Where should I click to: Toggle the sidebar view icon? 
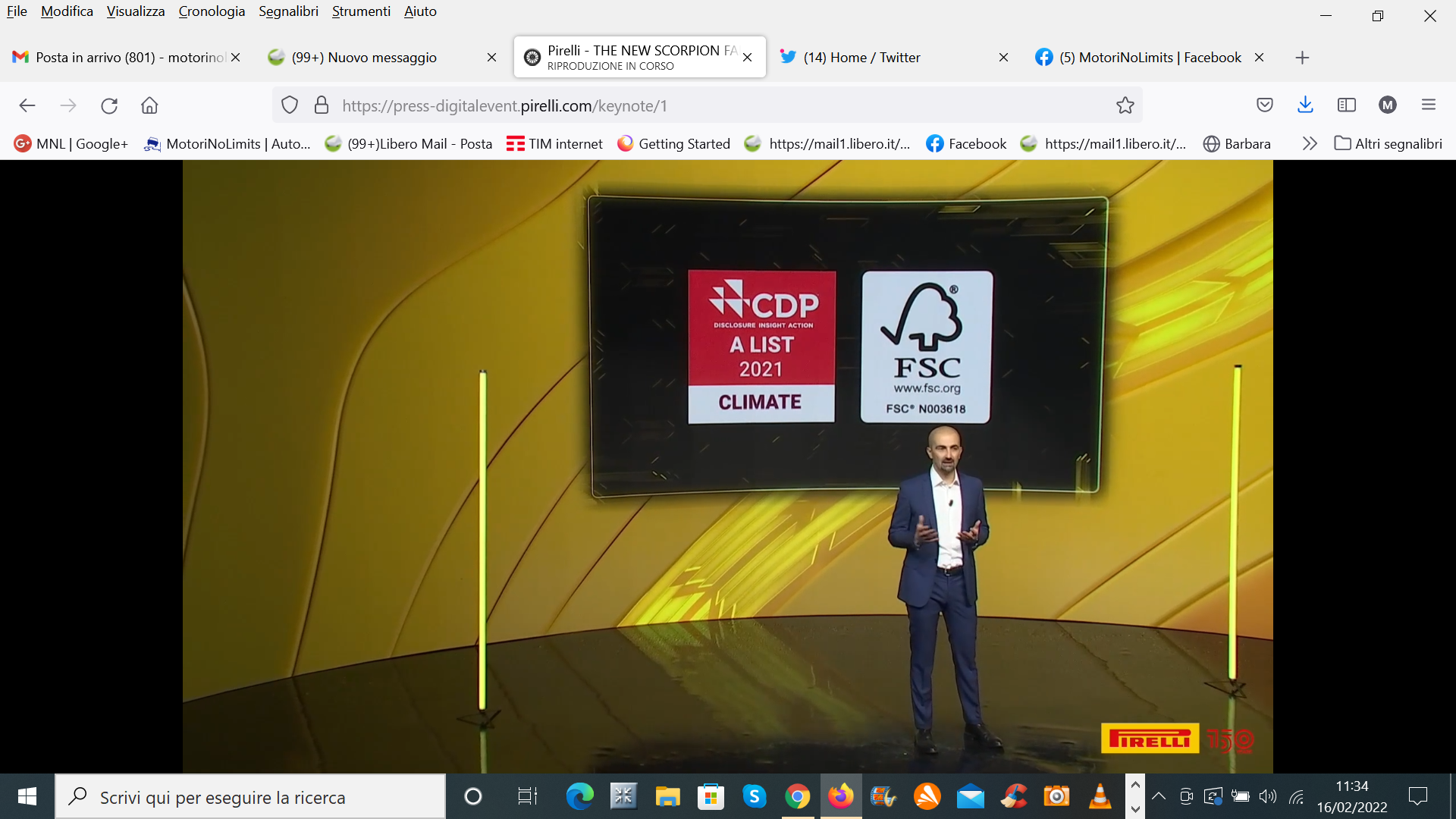point(1347,105)
